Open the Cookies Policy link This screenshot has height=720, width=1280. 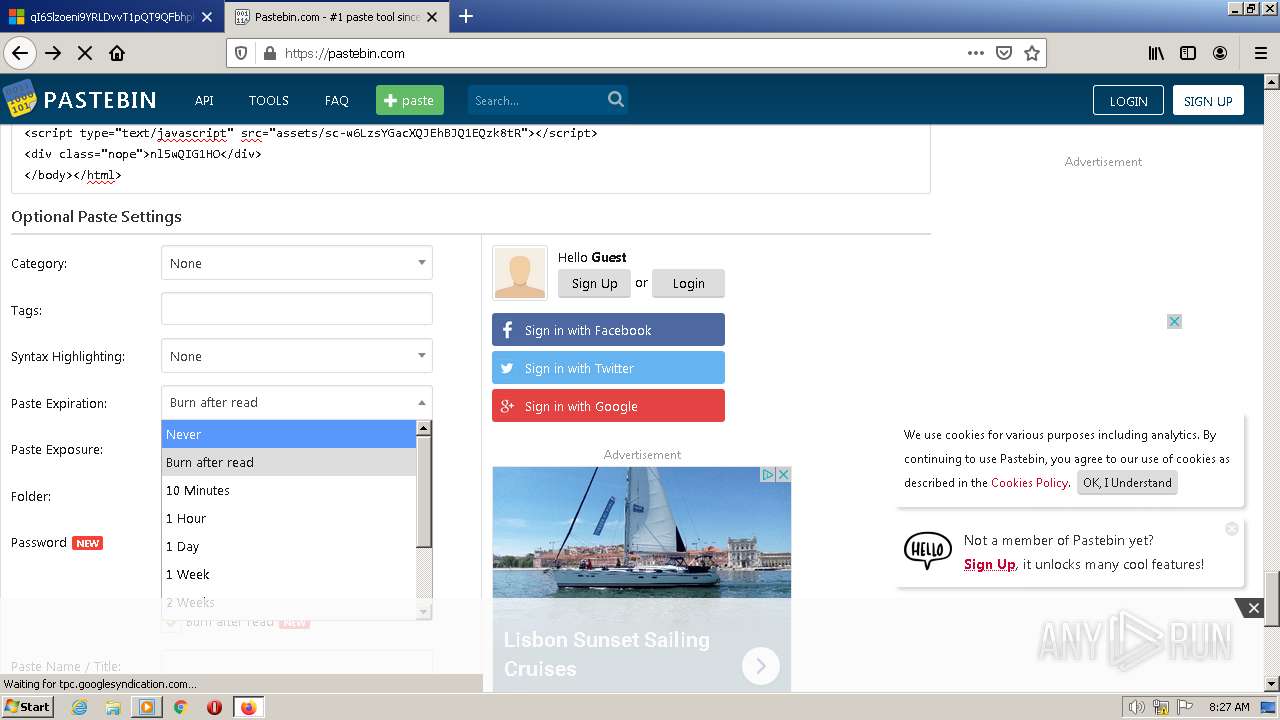click(1029, 482)
